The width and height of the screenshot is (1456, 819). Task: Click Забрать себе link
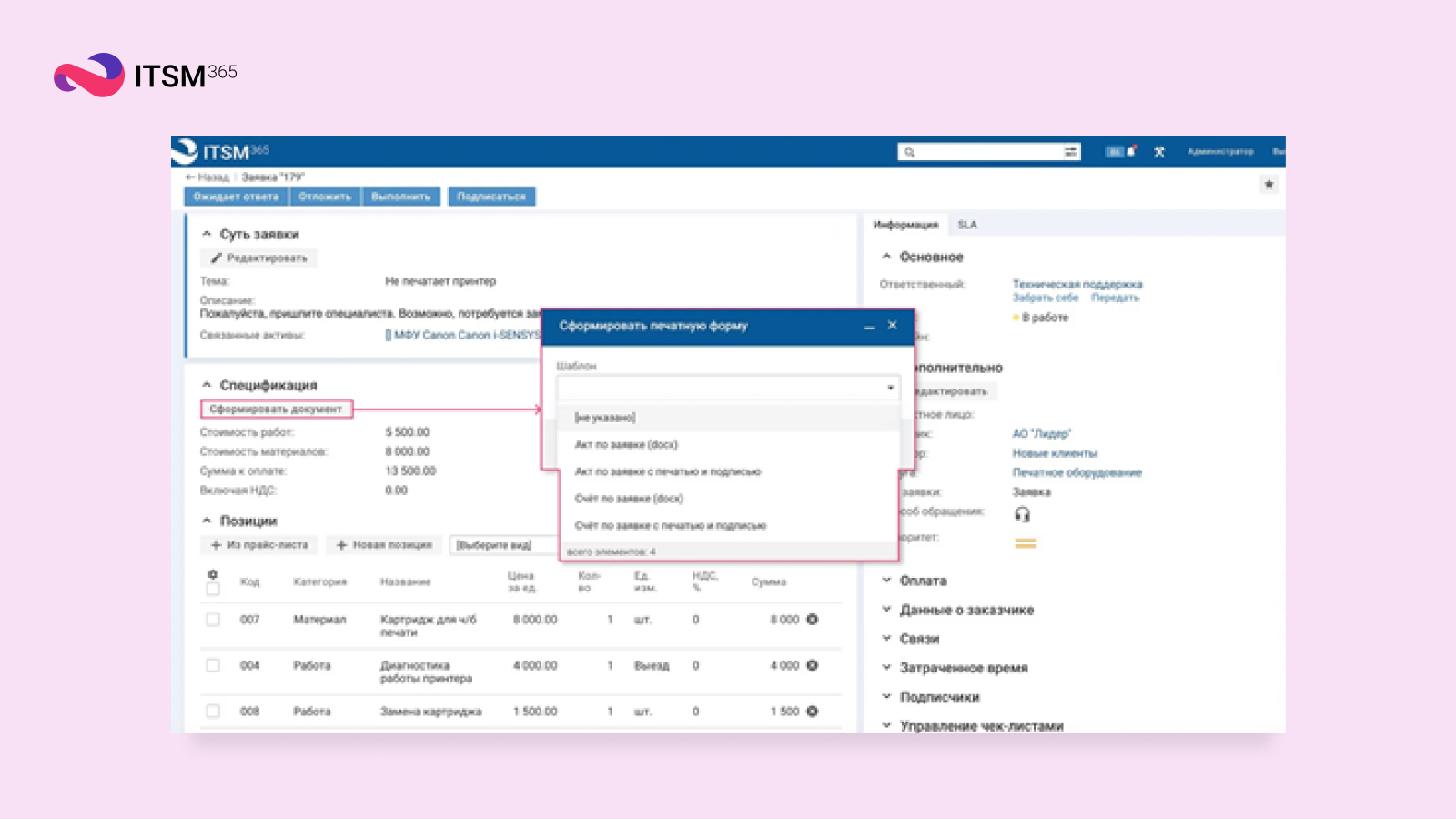1046,298
